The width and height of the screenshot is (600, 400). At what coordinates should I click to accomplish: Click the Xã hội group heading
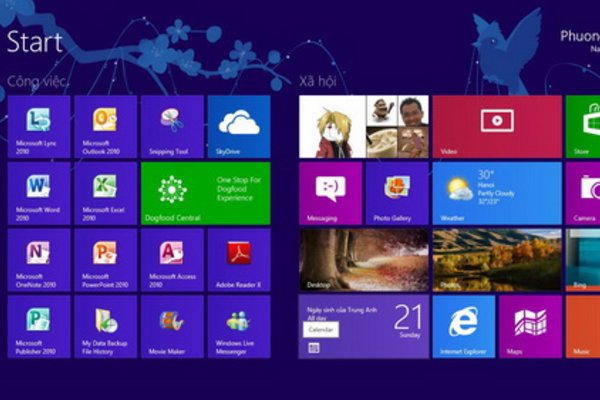pos(318,81)
